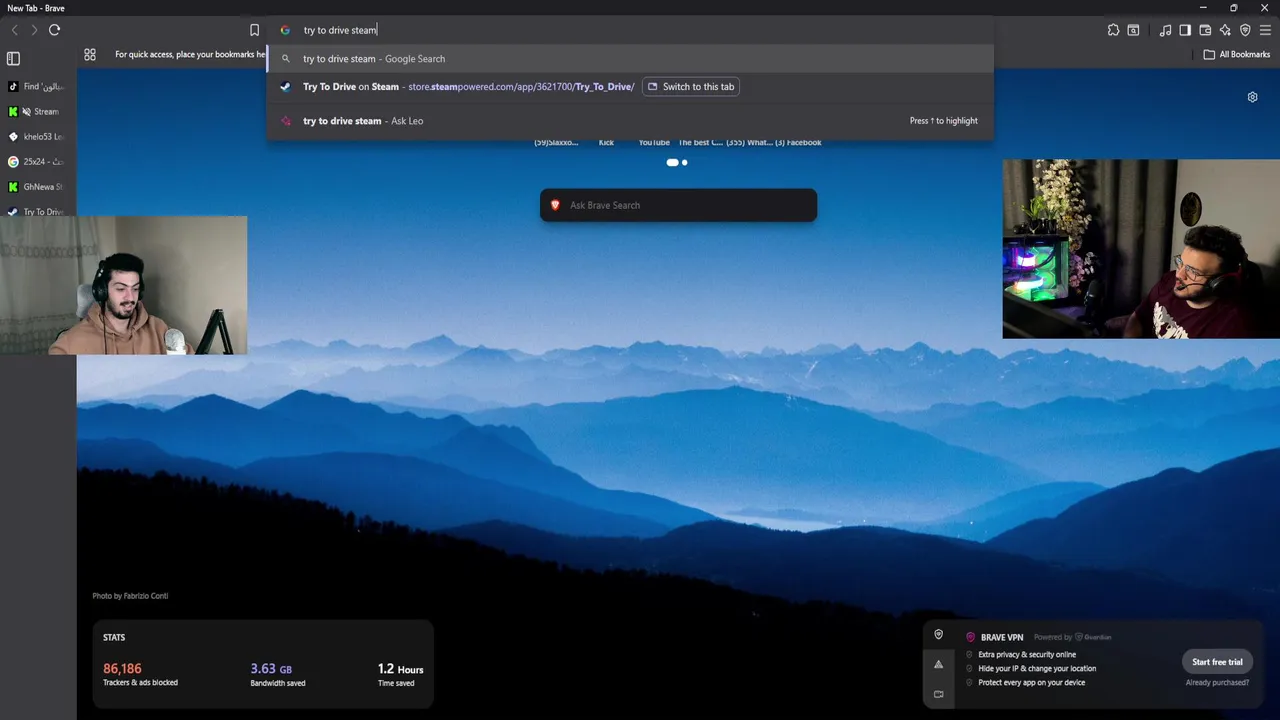Toggle the right sidebar panel icon
This screenshot has height=720, width=1280.
(1185, 30)
